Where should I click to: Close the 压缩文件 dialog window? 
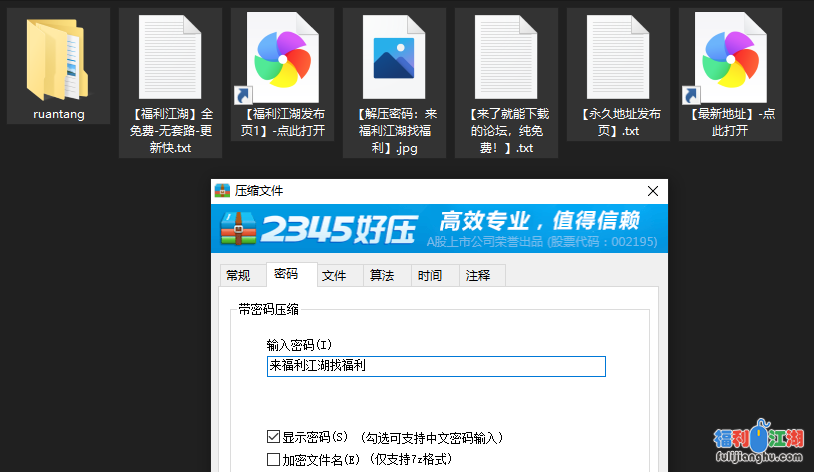(x=652, y=191)
